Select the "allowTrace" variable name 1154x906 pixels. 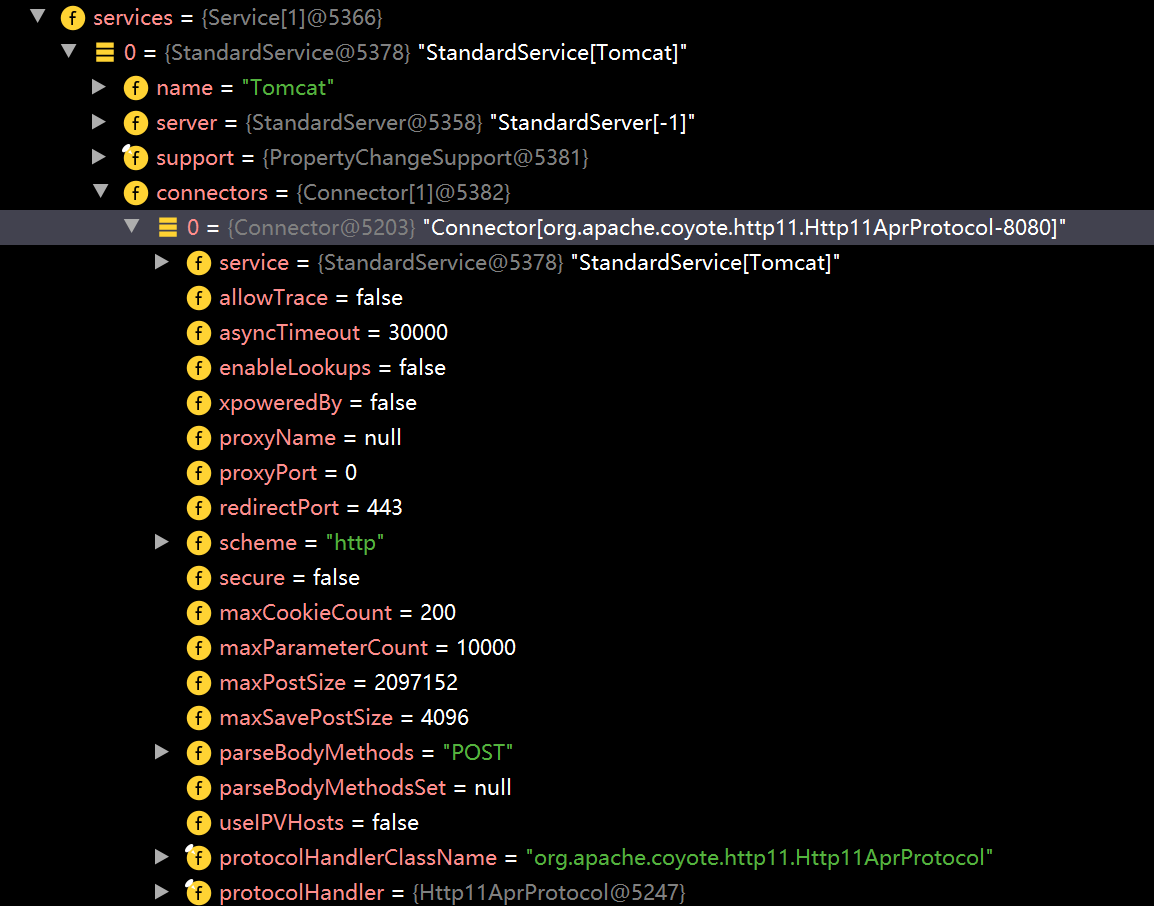click(x=274, y=297)
